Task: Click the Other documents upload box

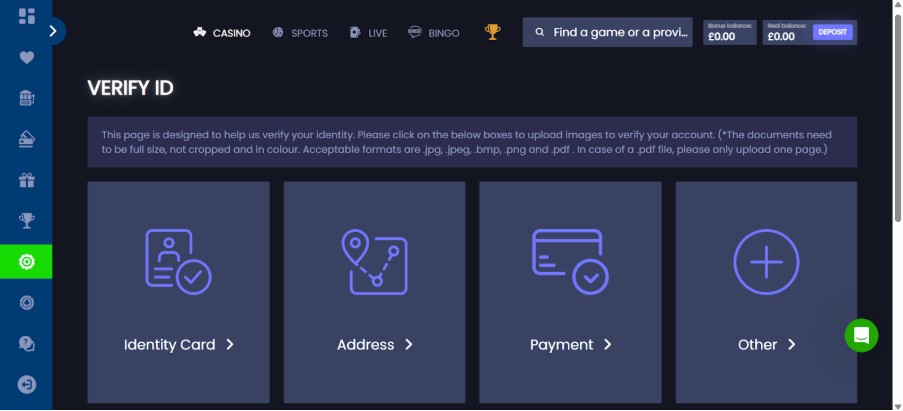Action: (766, 293)
